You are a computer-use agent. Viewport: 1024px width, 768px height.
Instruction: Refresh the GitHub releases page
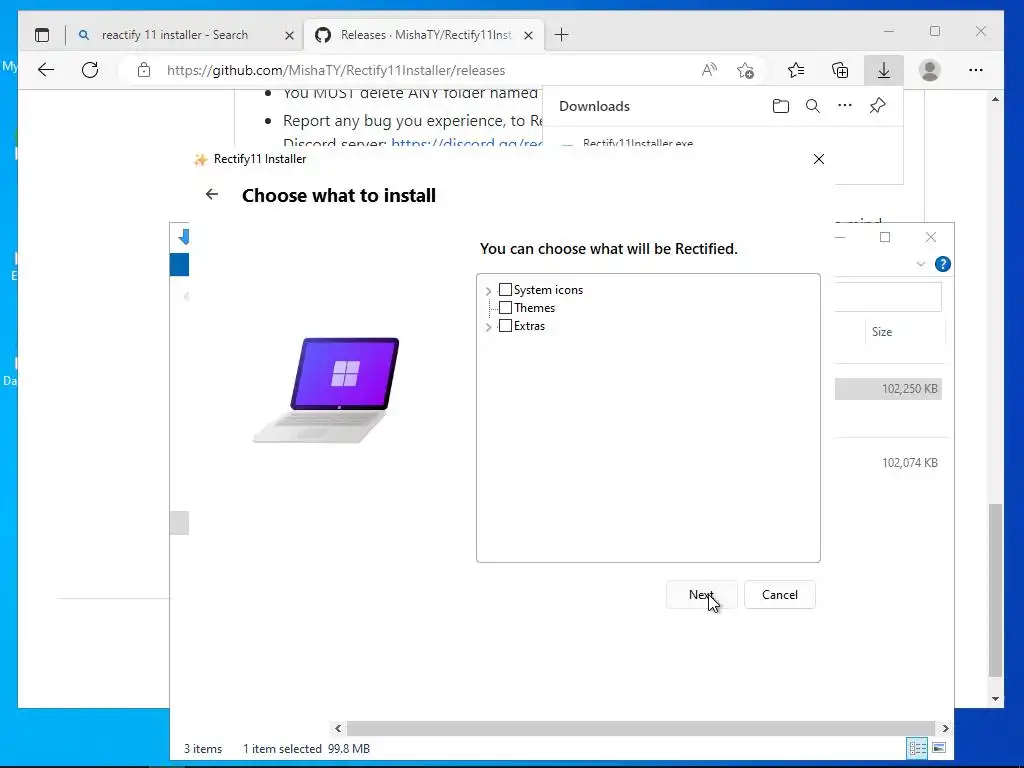90,70
